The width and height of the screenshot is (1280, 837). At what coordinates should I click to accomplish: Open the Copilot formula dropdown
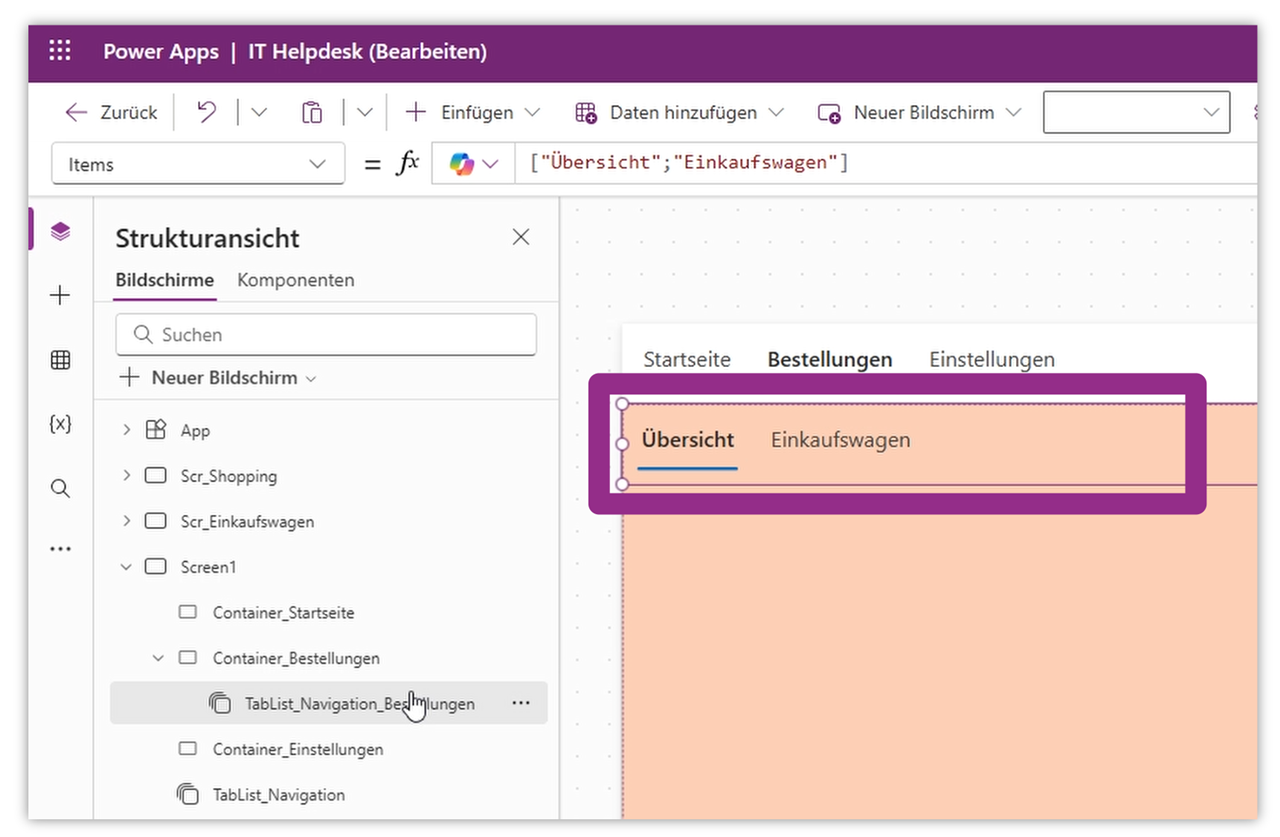(x=473, y=165)
